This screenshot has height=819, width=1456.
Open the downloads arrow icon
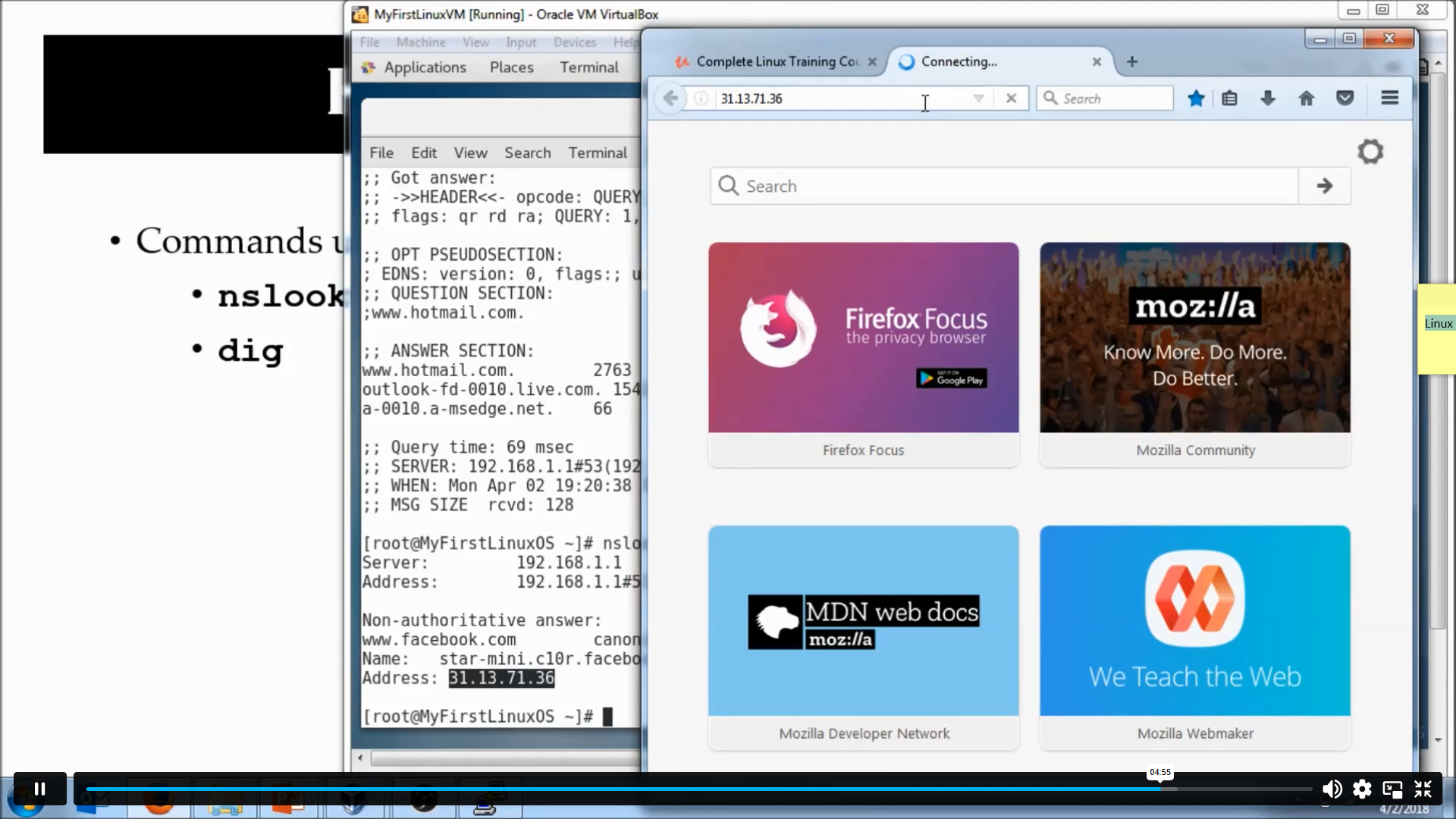[x=1267, y=99]
